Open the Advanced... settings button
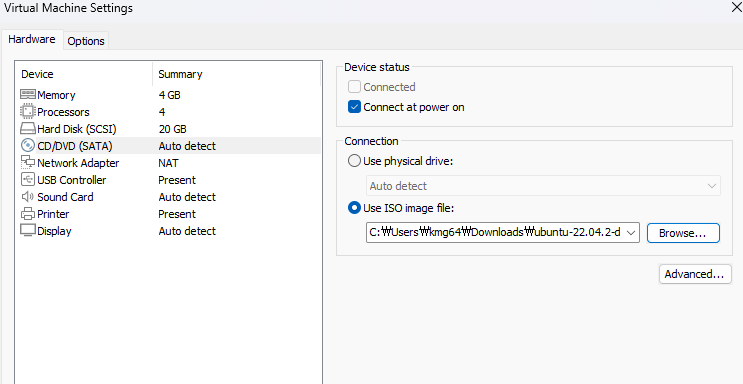This screenshot has height=384, width=743. click(x=695, y=274)
